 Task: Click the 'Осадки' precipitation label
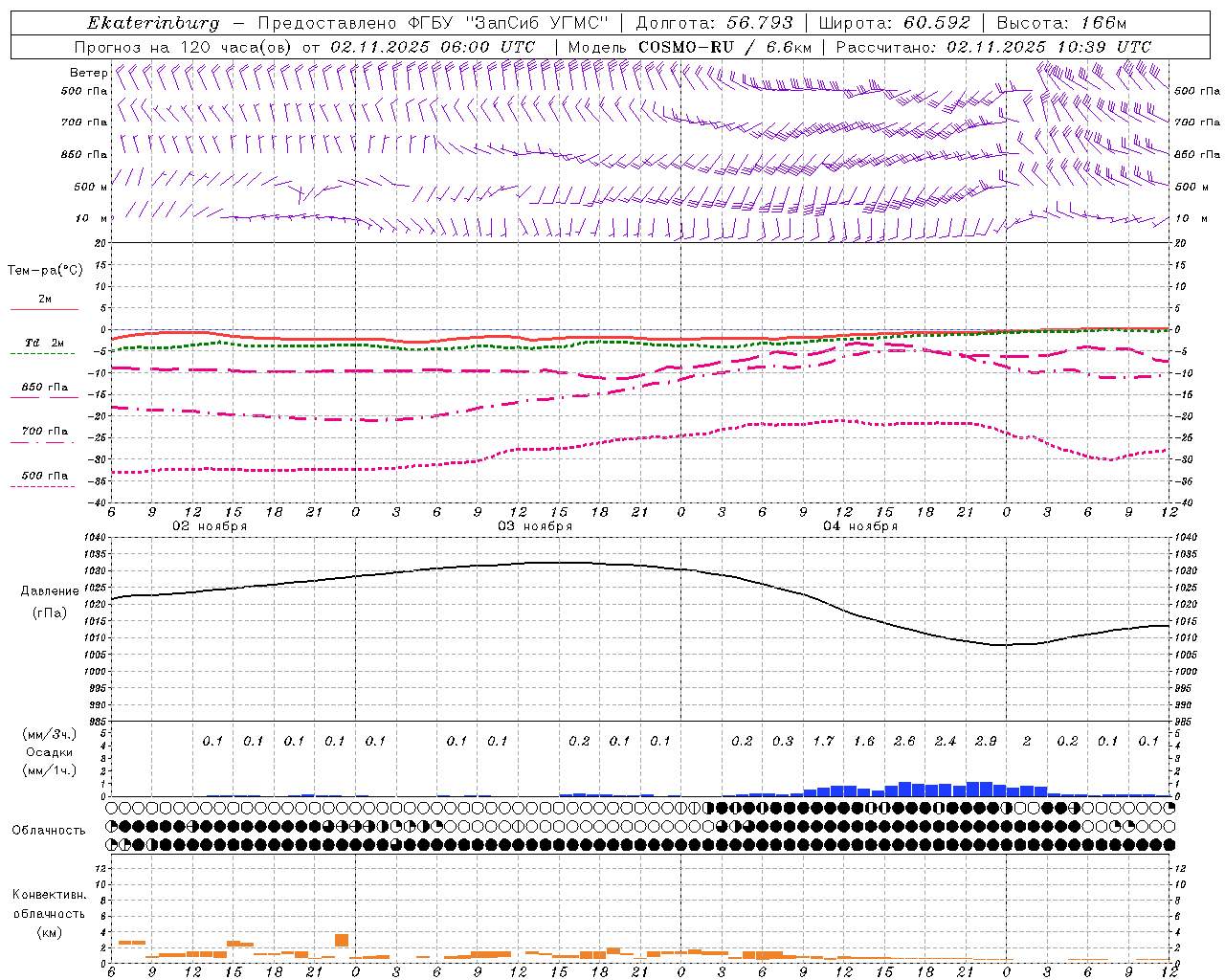coord(49,752)
